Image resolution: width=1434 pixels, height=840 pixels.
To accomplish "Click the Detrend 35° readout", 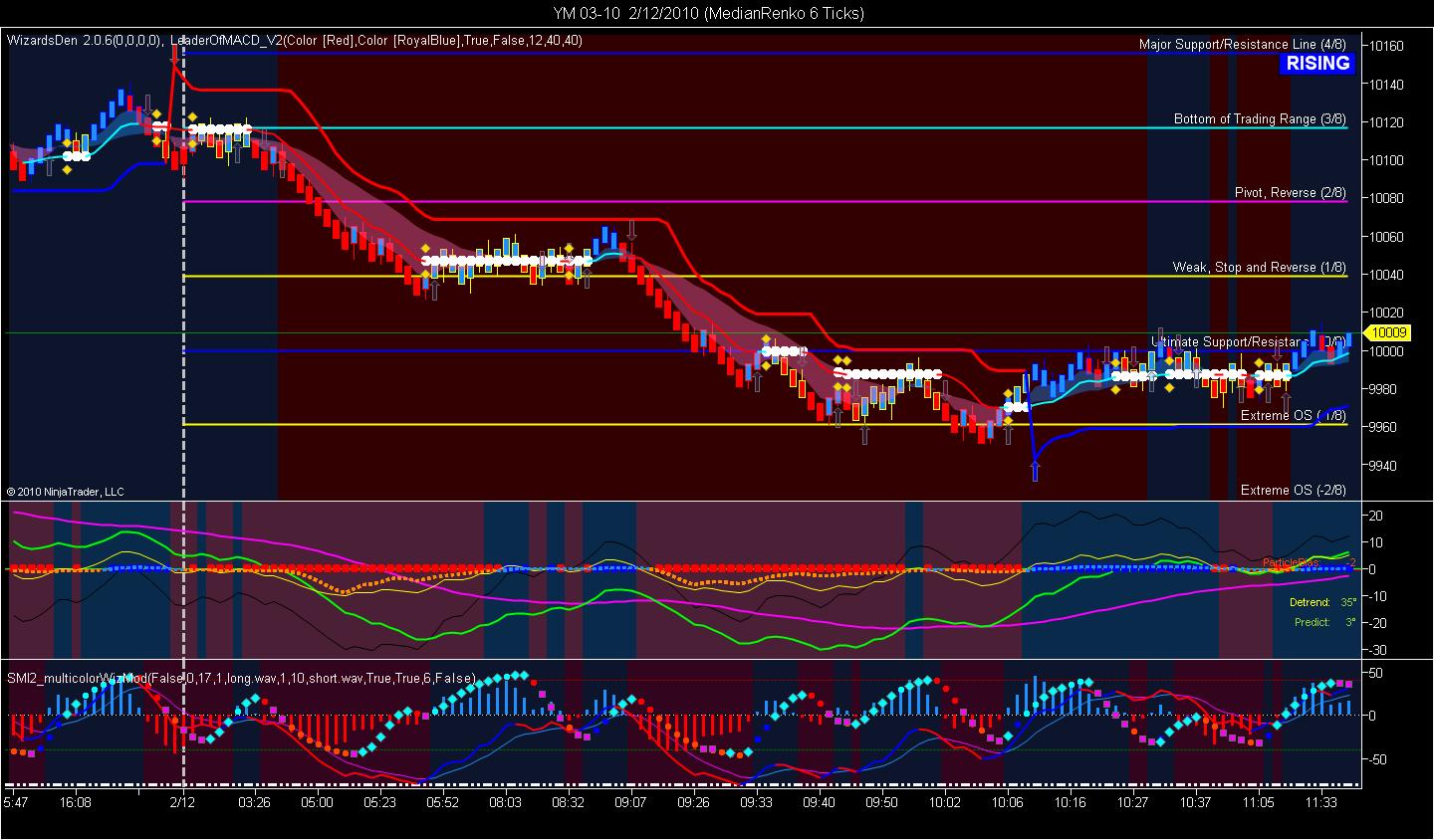I will click(x=1321, y=603).
